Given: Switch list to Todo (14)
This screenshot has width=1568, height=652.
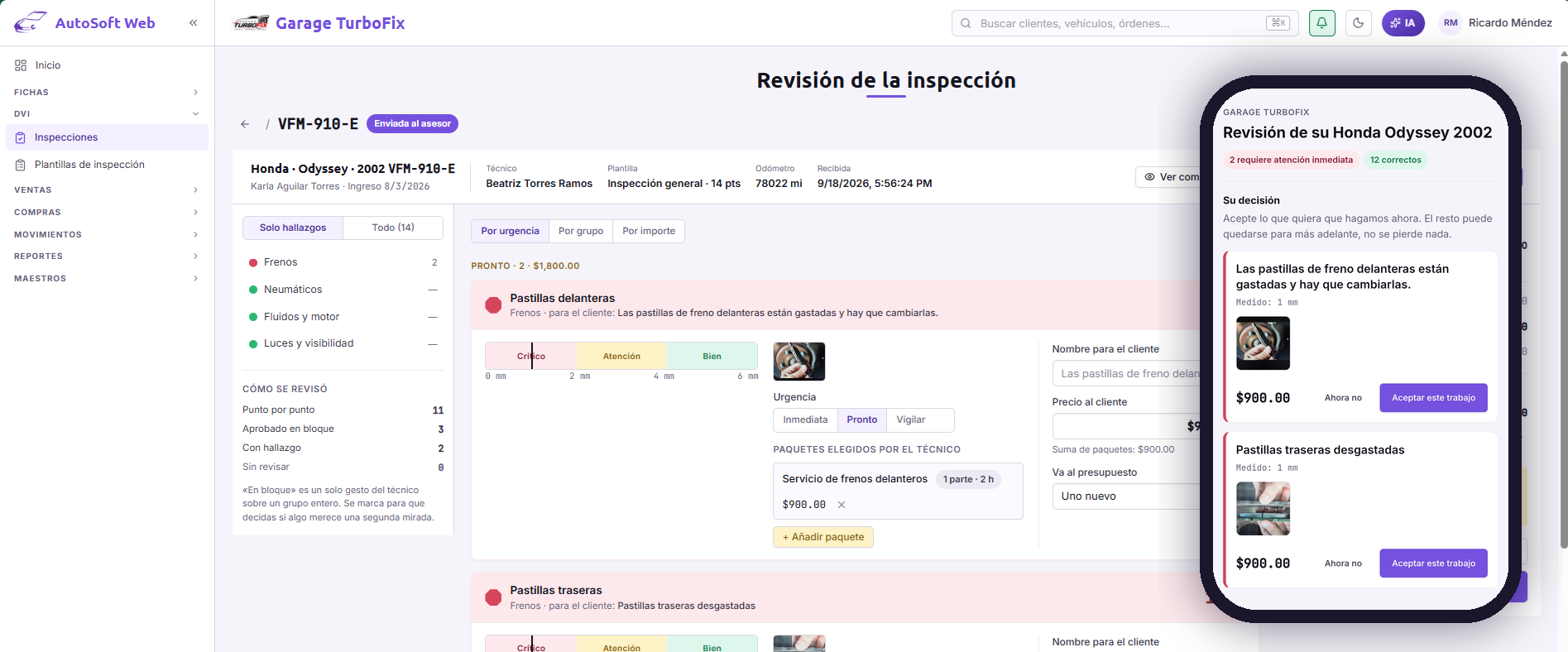Looking at the screenshot, I should [x=393, y=228].
